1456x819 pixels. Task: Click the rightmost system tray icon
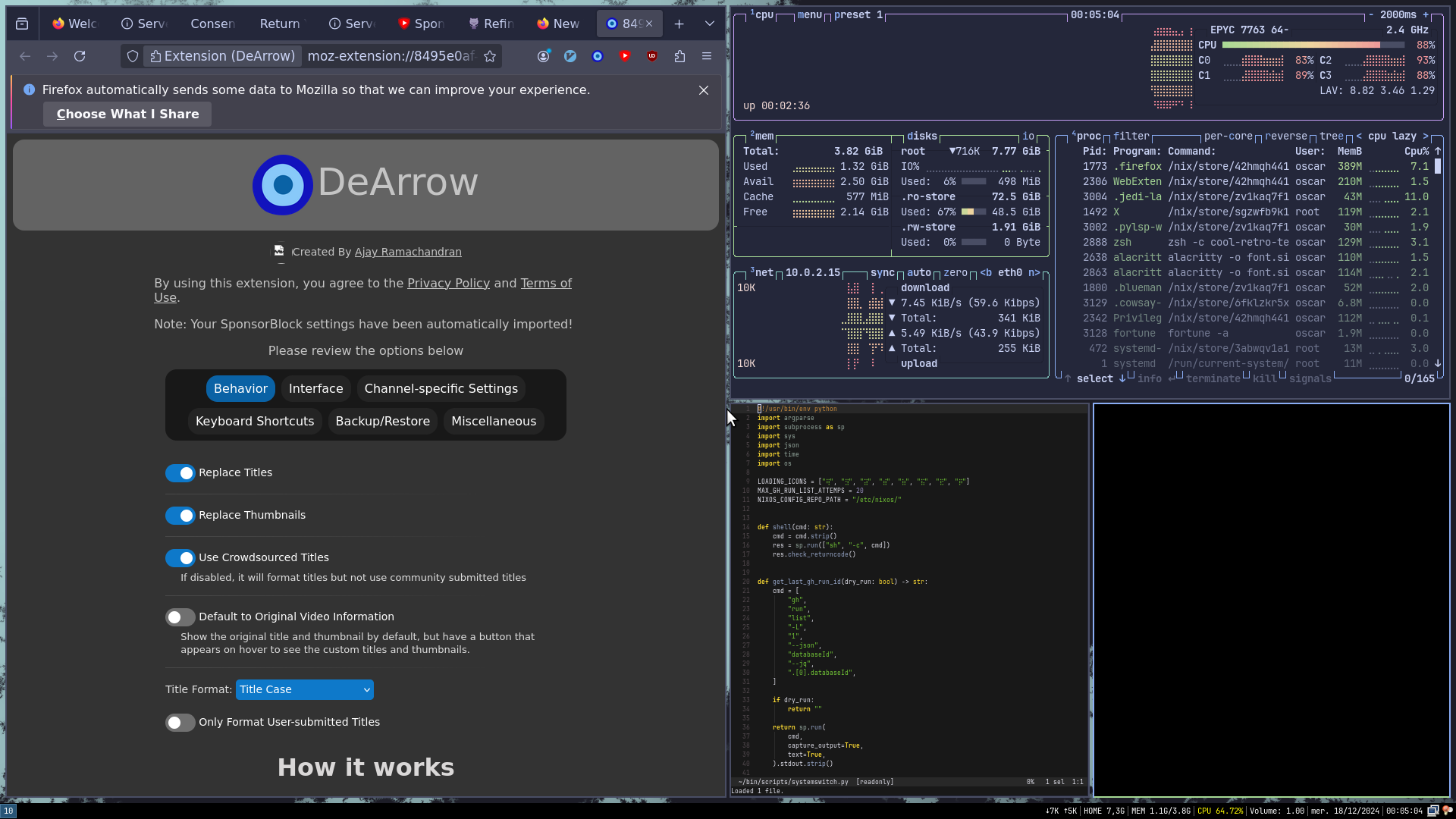[1447, 811]
